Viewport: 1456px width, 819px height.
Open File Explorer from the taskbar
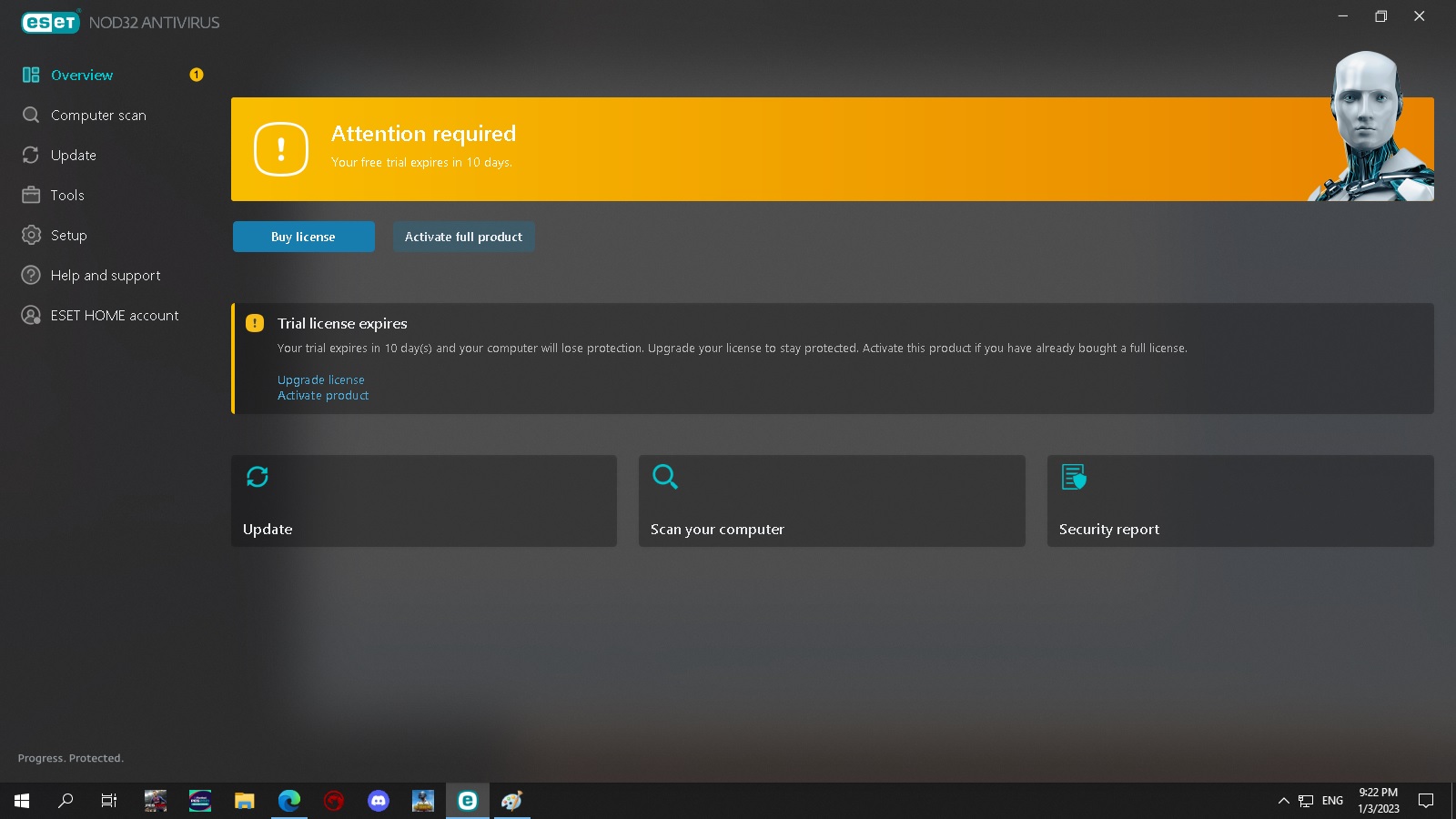click(x=244, y=801)
